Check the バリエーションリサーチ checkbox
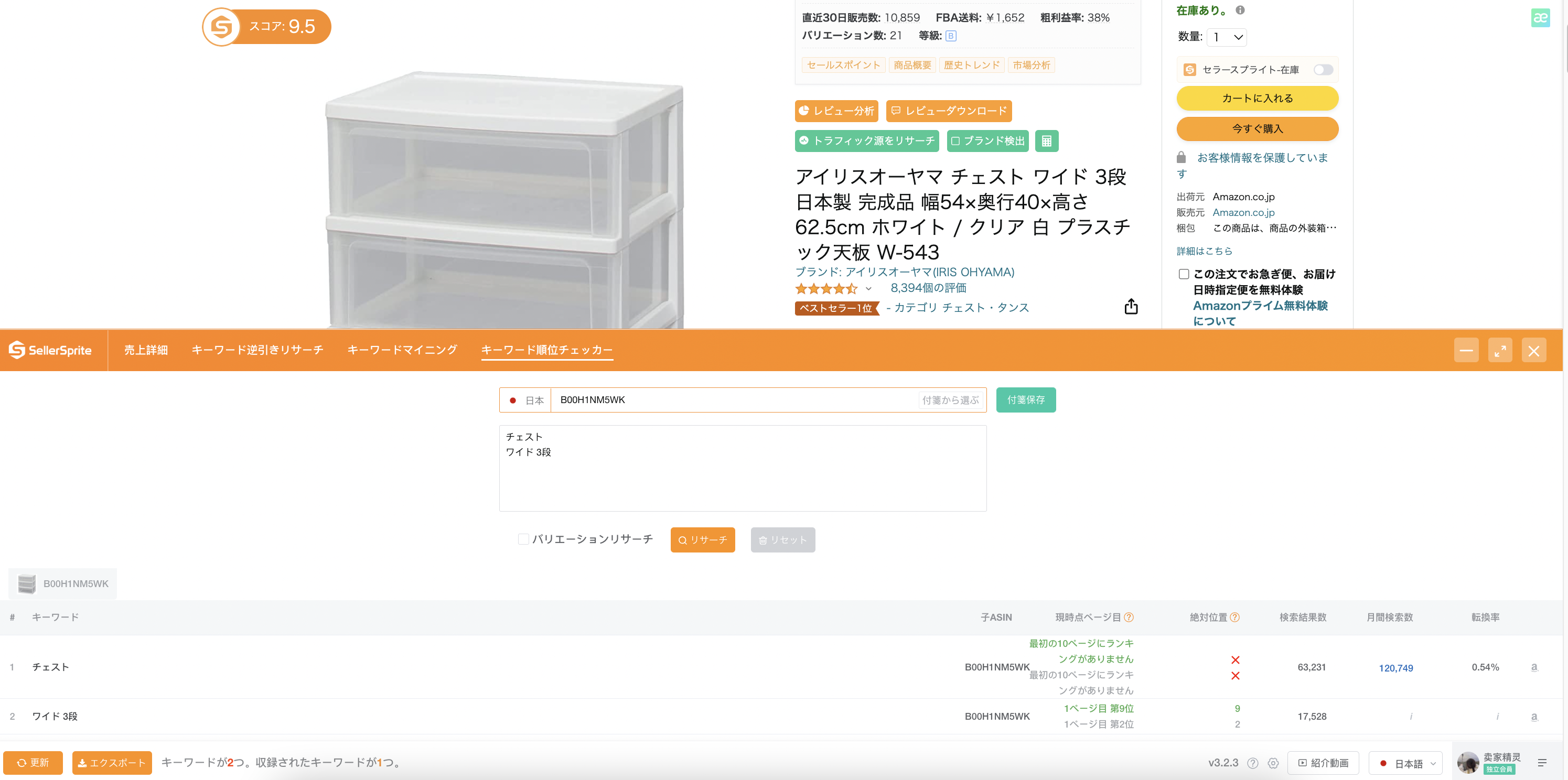1568x780 pixels. [523, 539]
